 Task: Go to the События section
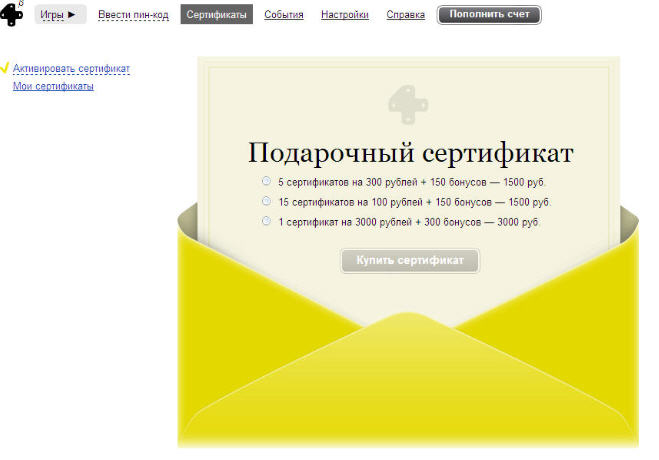click(x=284, y=15)
